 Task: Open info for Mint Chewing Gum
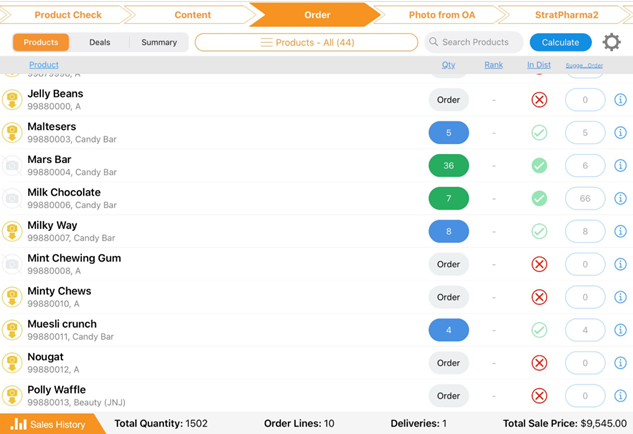(620, 264)
